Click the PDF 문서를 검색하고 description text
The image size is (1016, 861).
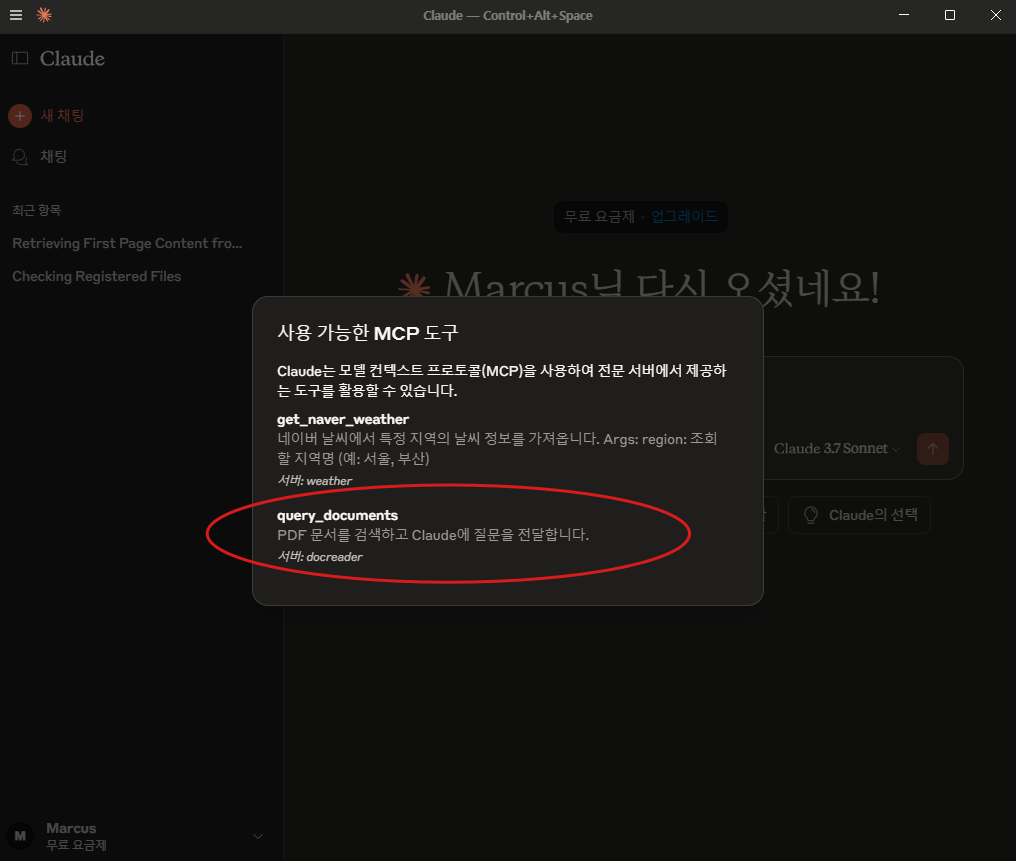point(433,535)
